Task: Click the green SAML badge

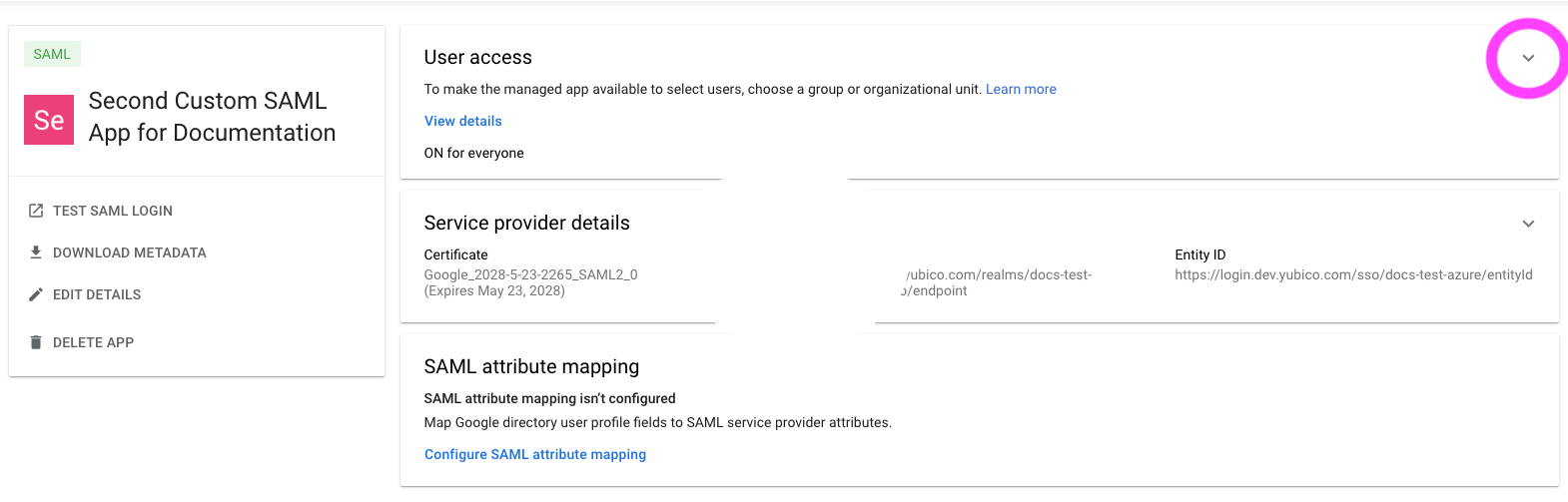Action: [x=52, y=54]
